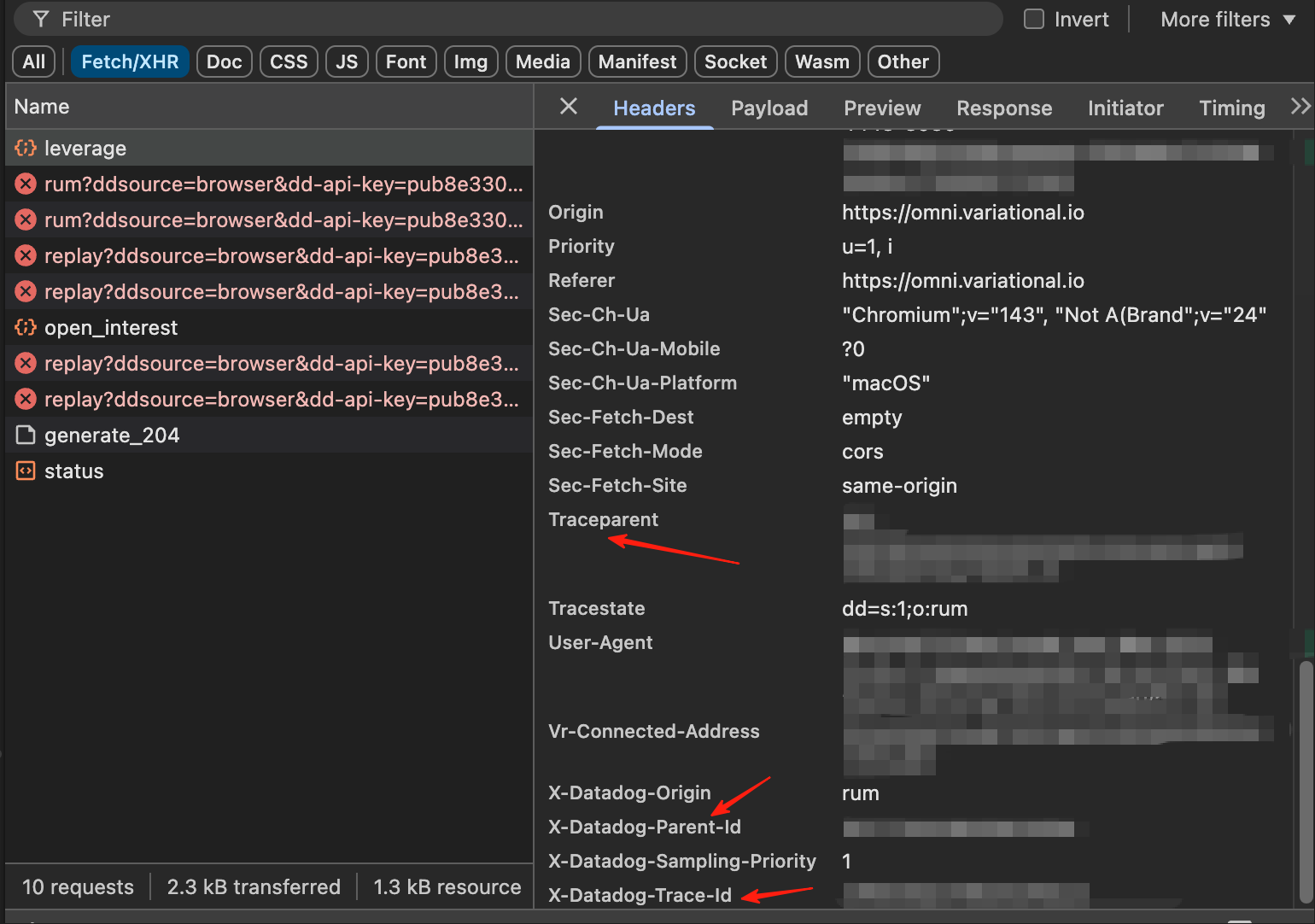Select the status request row

(269, 471)
